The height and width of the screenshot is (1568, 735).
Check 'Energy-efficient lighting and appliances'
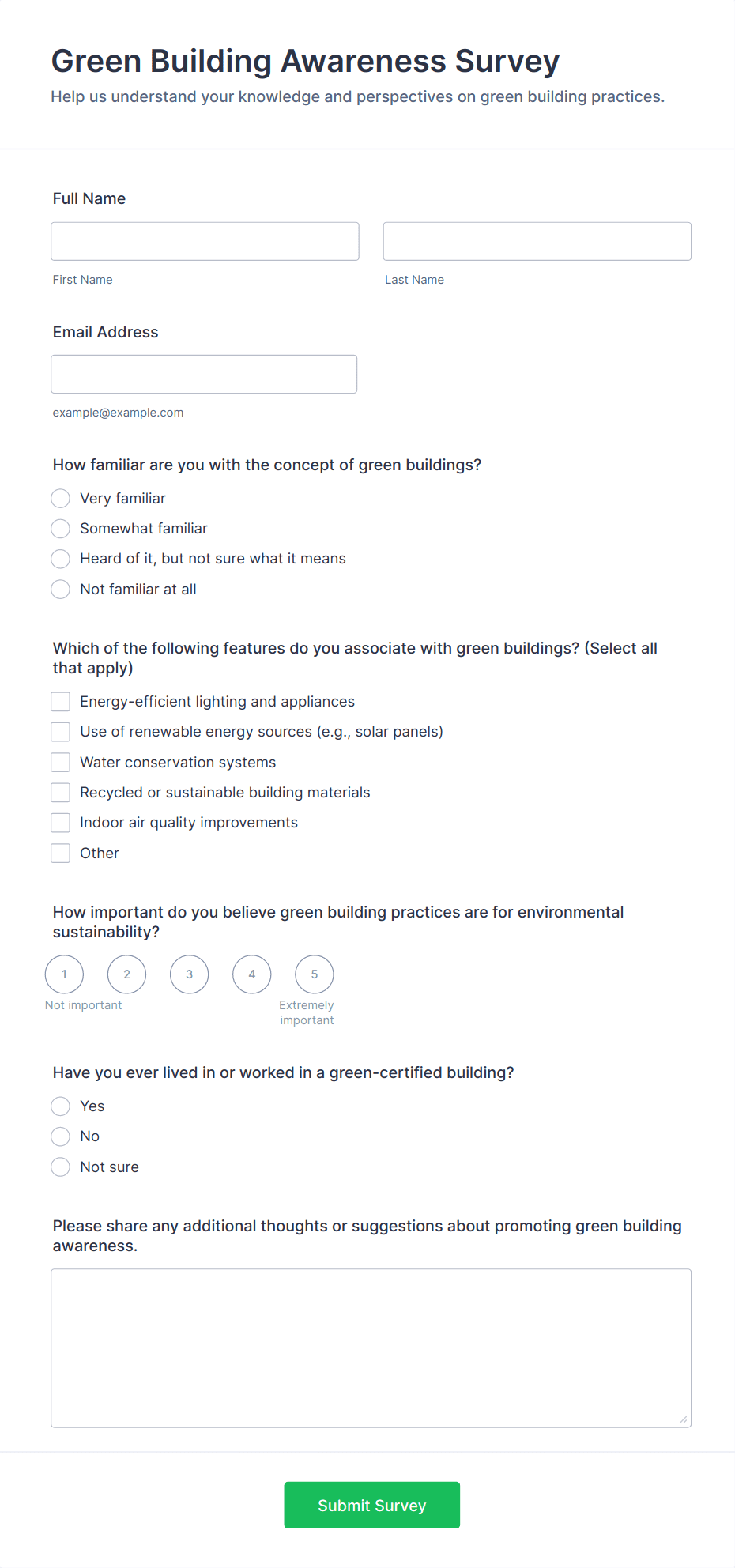pyautogui.click(x=60, y=701)
